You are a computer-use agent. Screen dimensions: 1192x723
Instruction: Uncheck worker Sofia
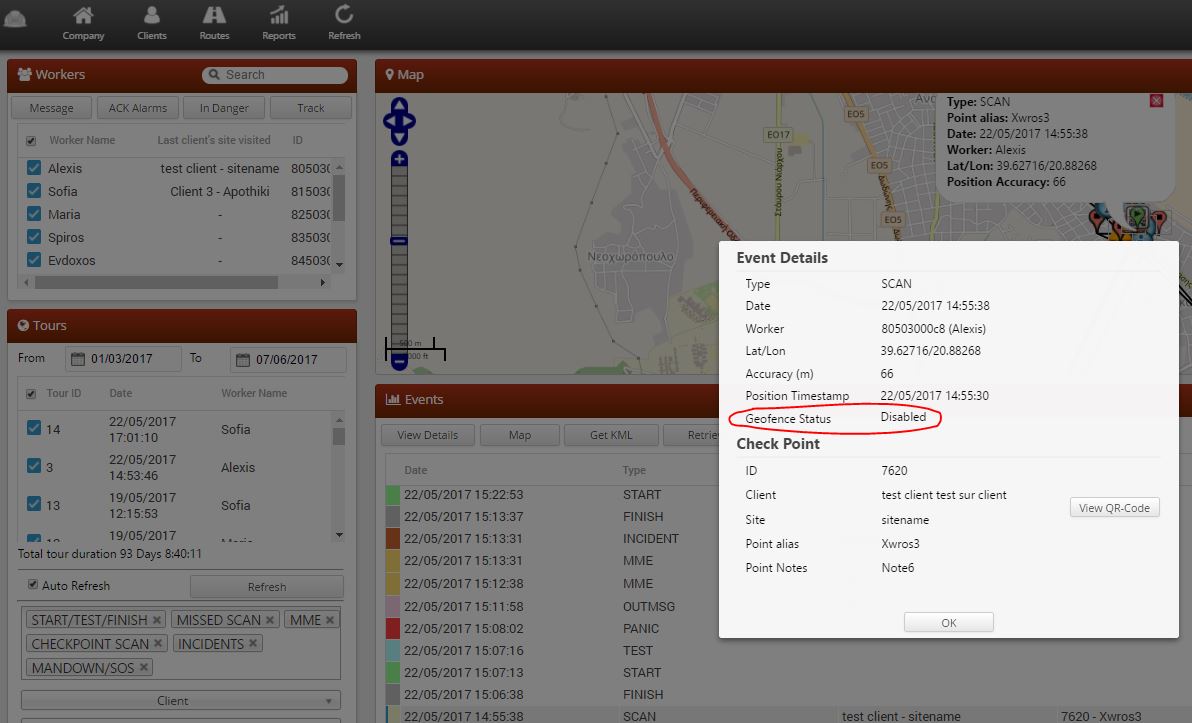33,191
